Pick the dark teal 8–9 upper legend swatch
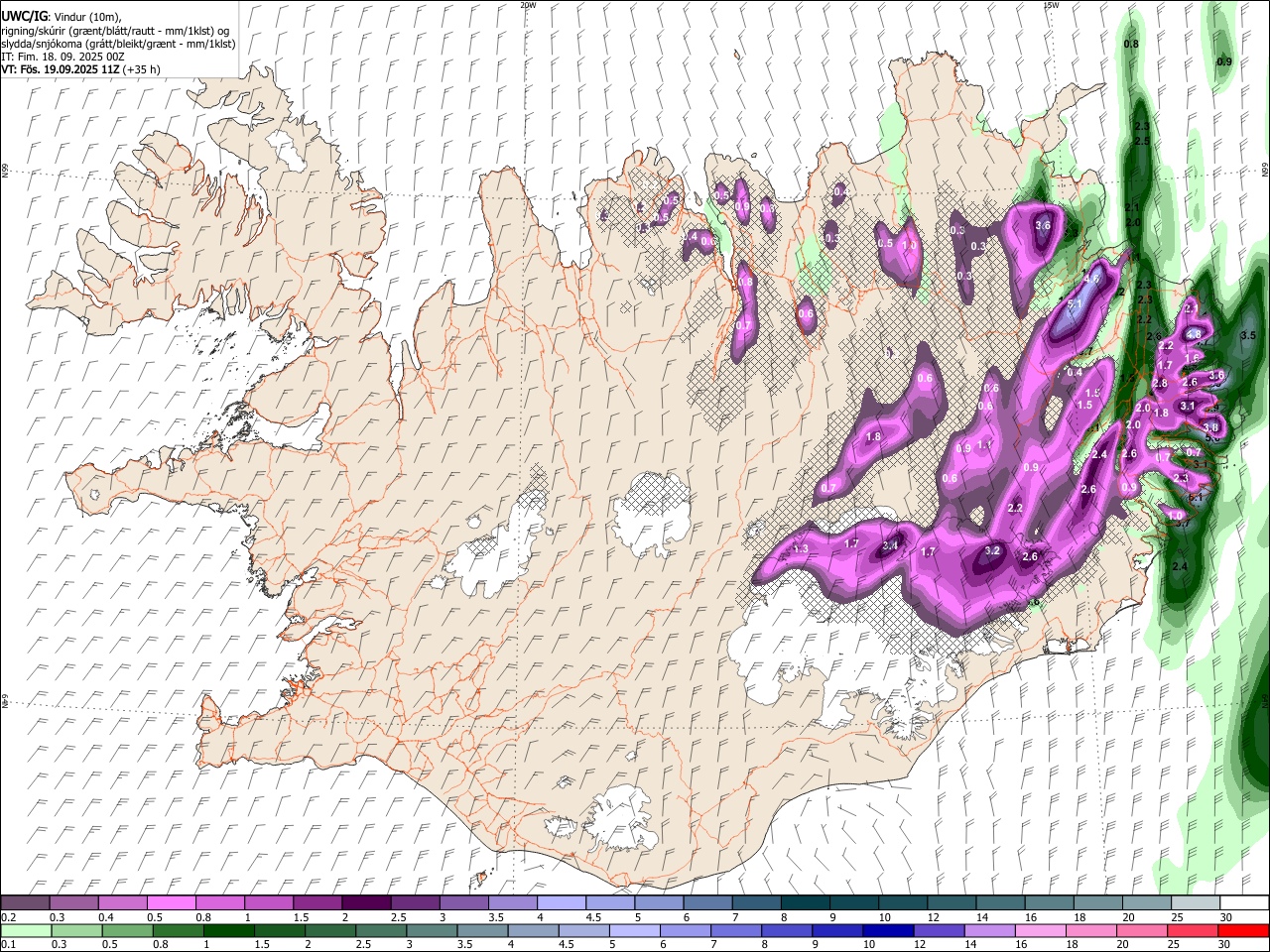1270x952 pixels. click(x=806, y=902)
